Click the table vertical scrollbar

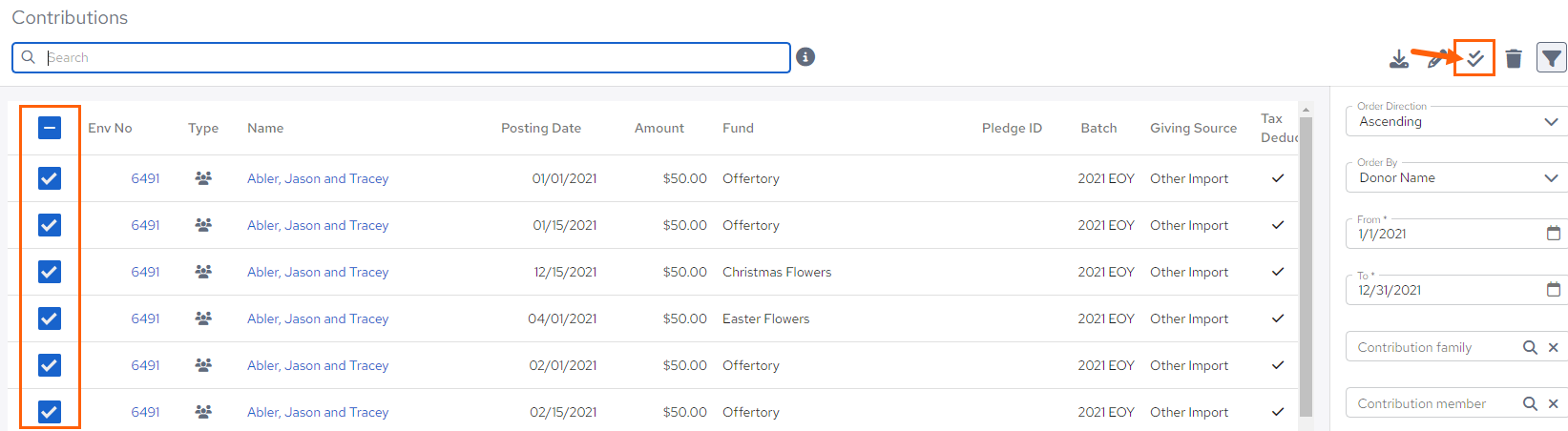tap(1306, 267)
